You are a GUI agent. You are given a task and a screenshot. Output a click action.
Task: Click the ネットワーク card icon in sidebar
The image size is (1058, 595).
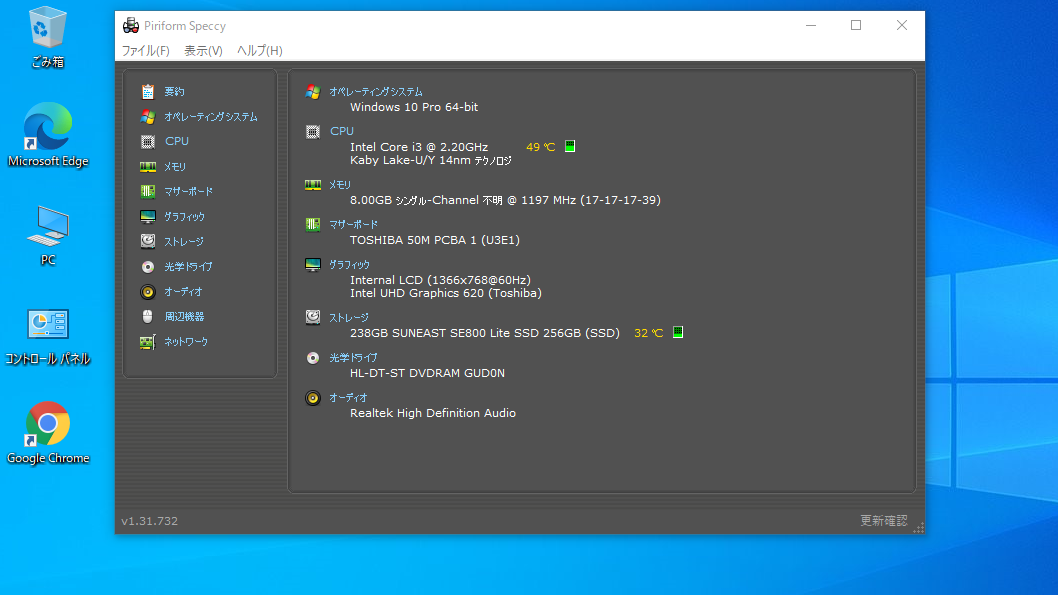148,342
